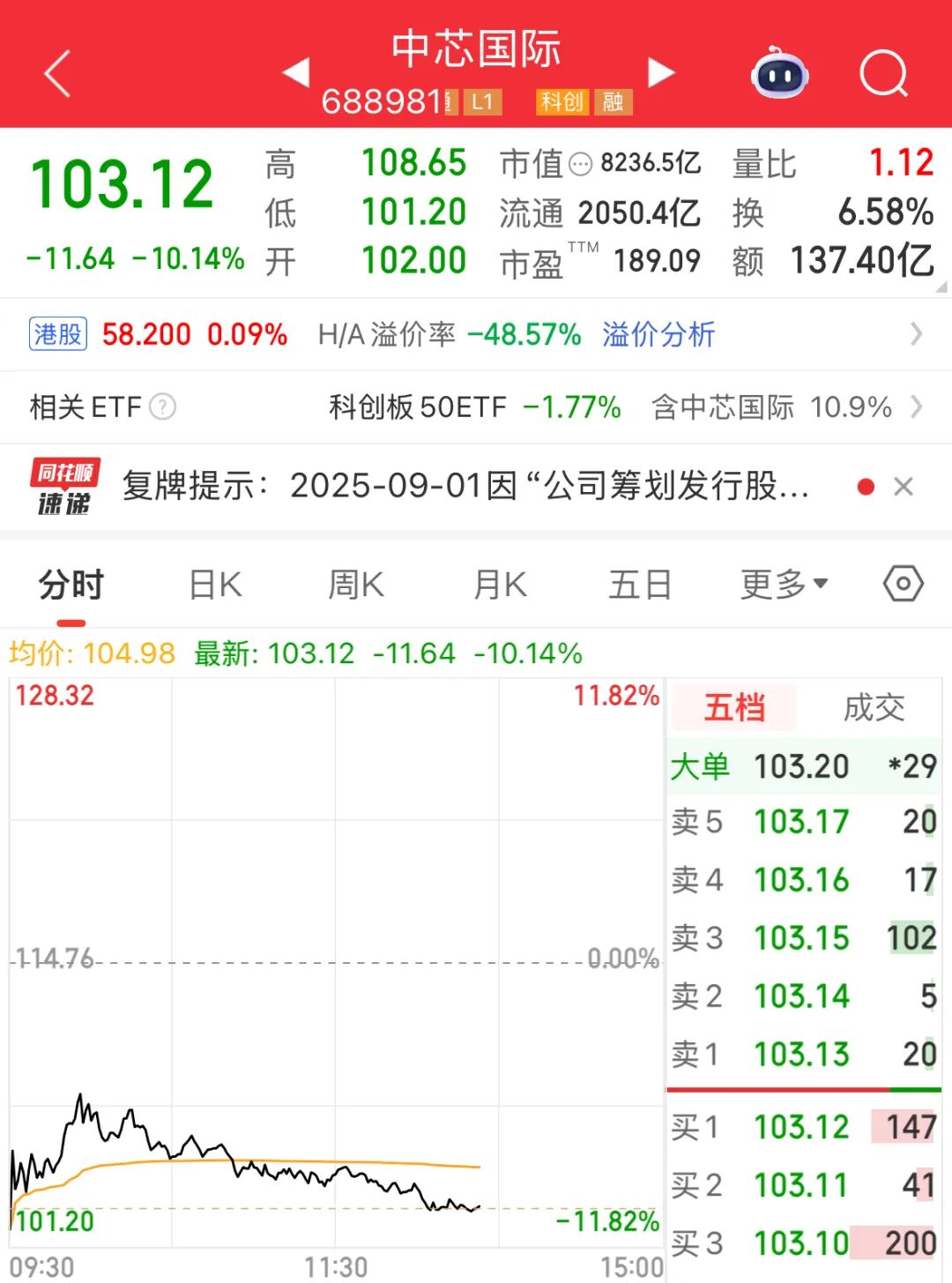Tap the 港股 Hong Kong shares button
This screenshot has height=1283, width=952.
(58, 335)
